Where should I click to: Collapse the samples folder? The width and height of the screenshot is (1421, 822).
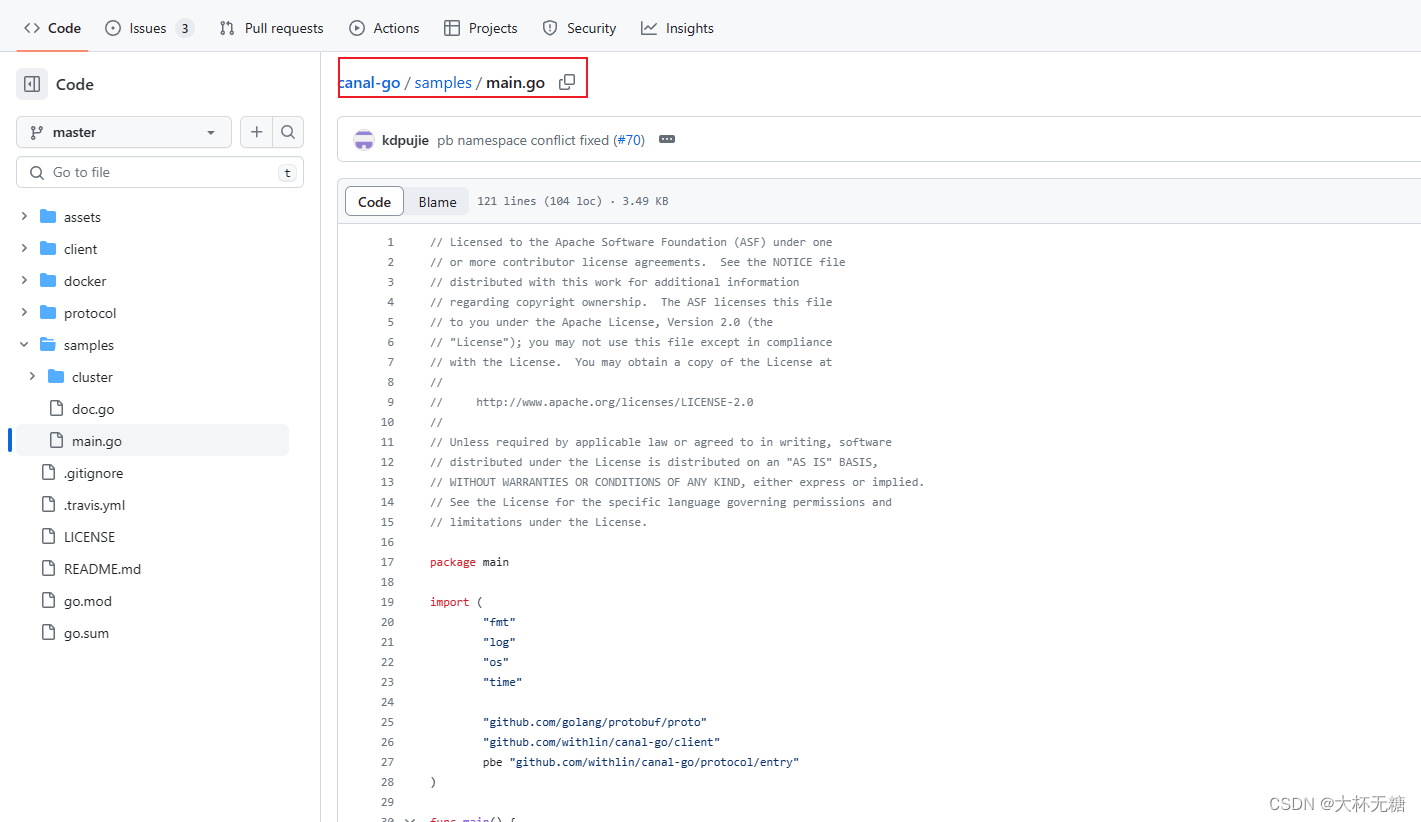[23, 344]
